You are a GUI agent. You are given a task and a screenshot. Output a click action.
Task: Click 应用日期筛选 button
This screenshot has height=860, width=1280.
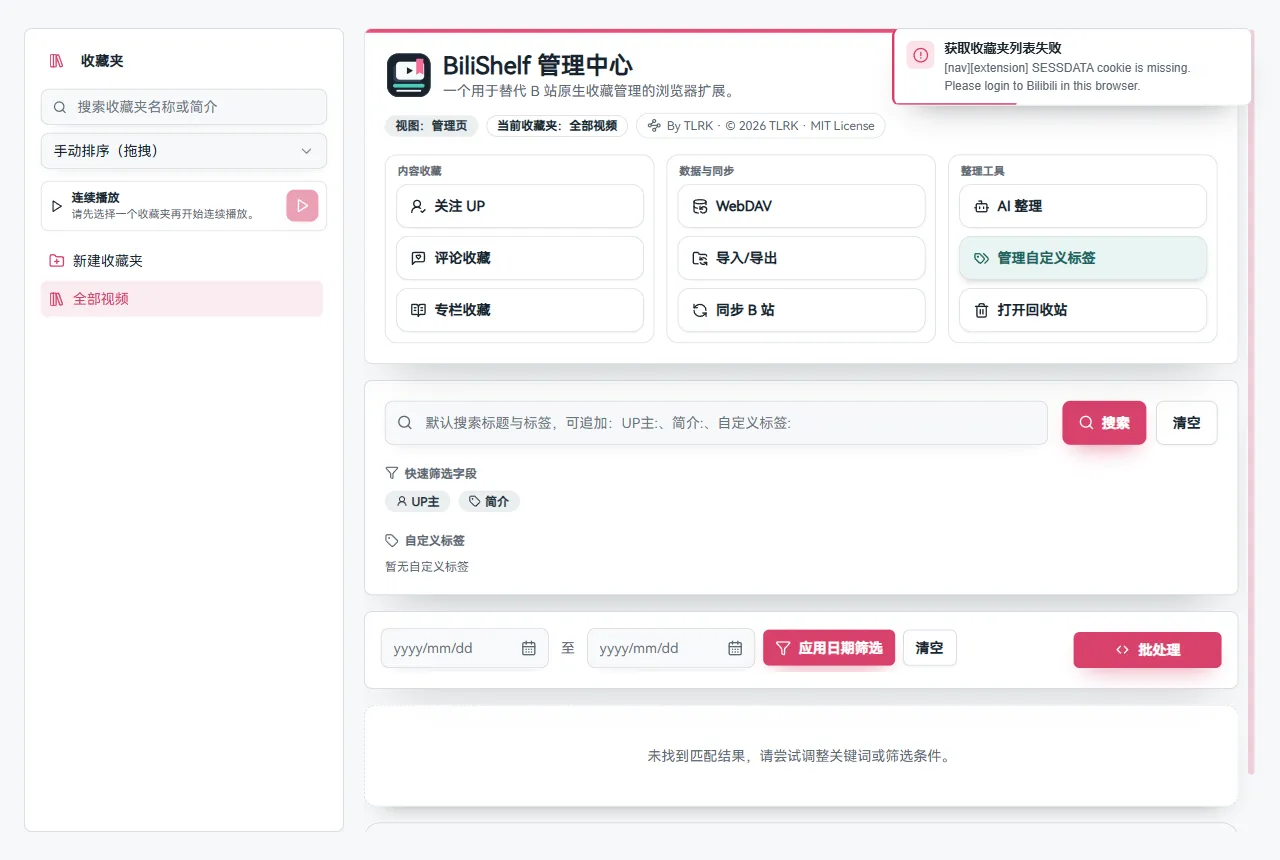[x=829, y=648]
